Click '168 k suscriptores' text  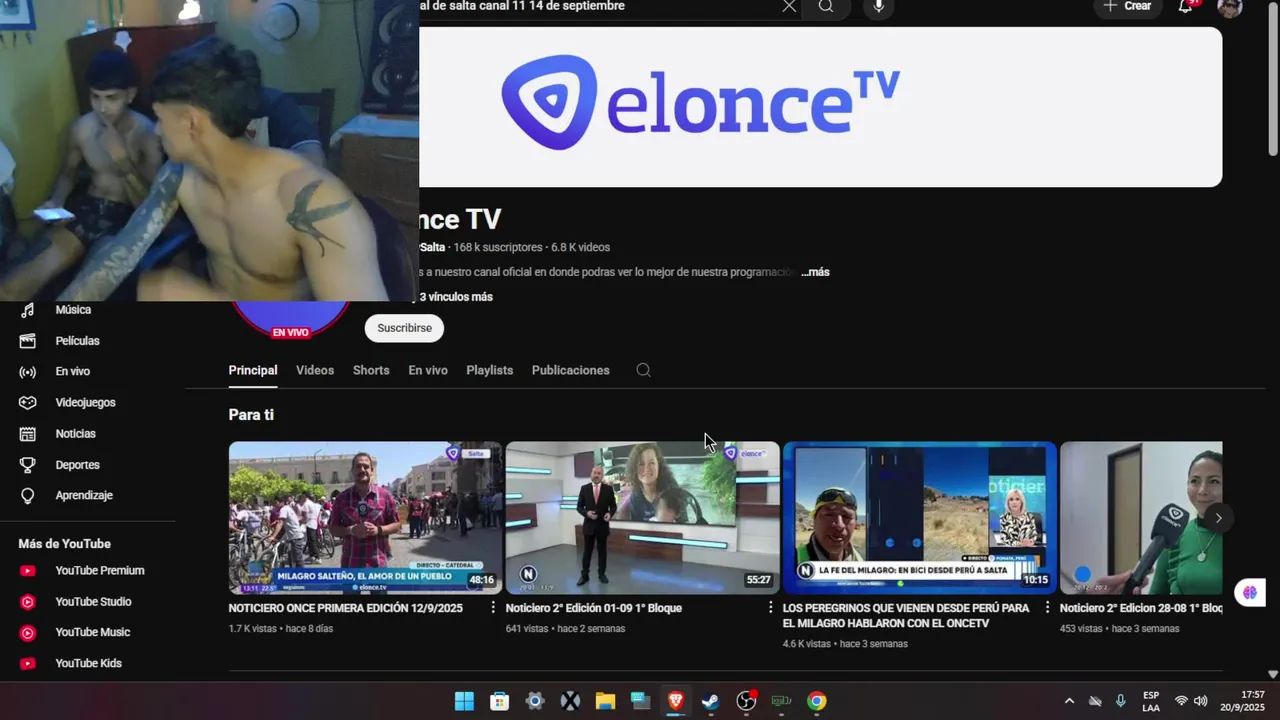[x=498, y=247]
